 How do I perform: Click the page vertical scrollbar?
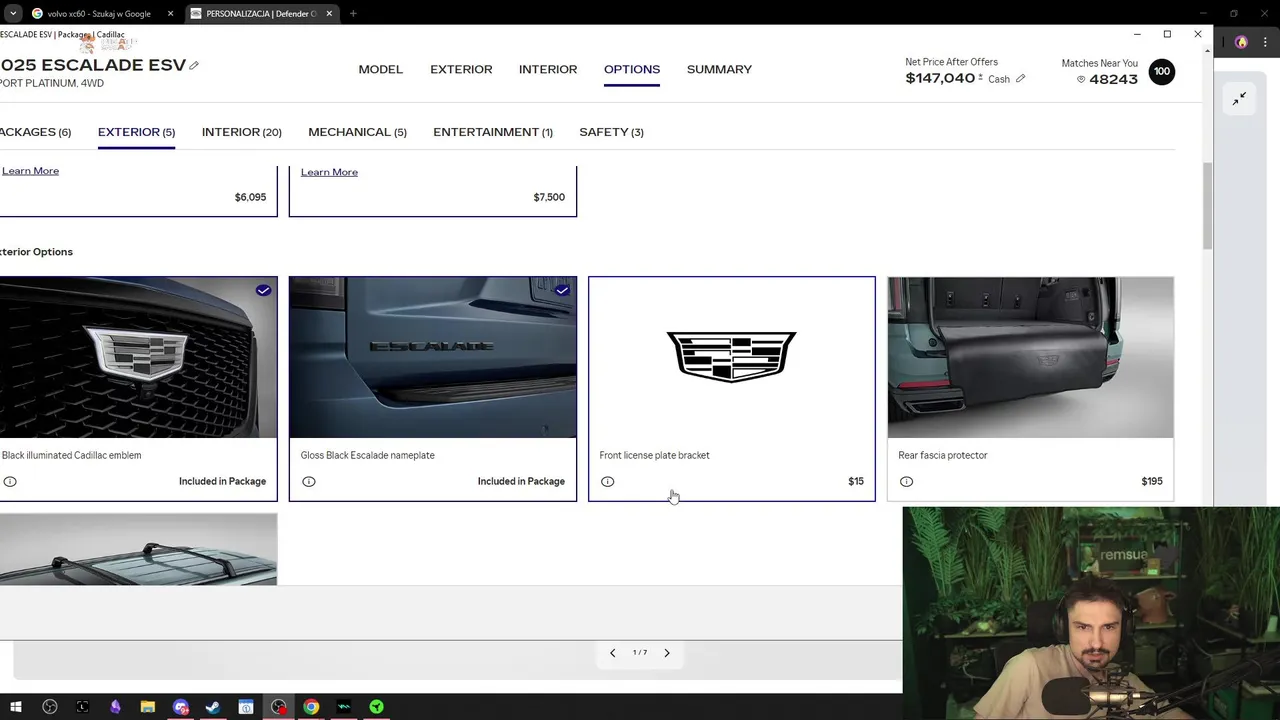pos(1207,205)
